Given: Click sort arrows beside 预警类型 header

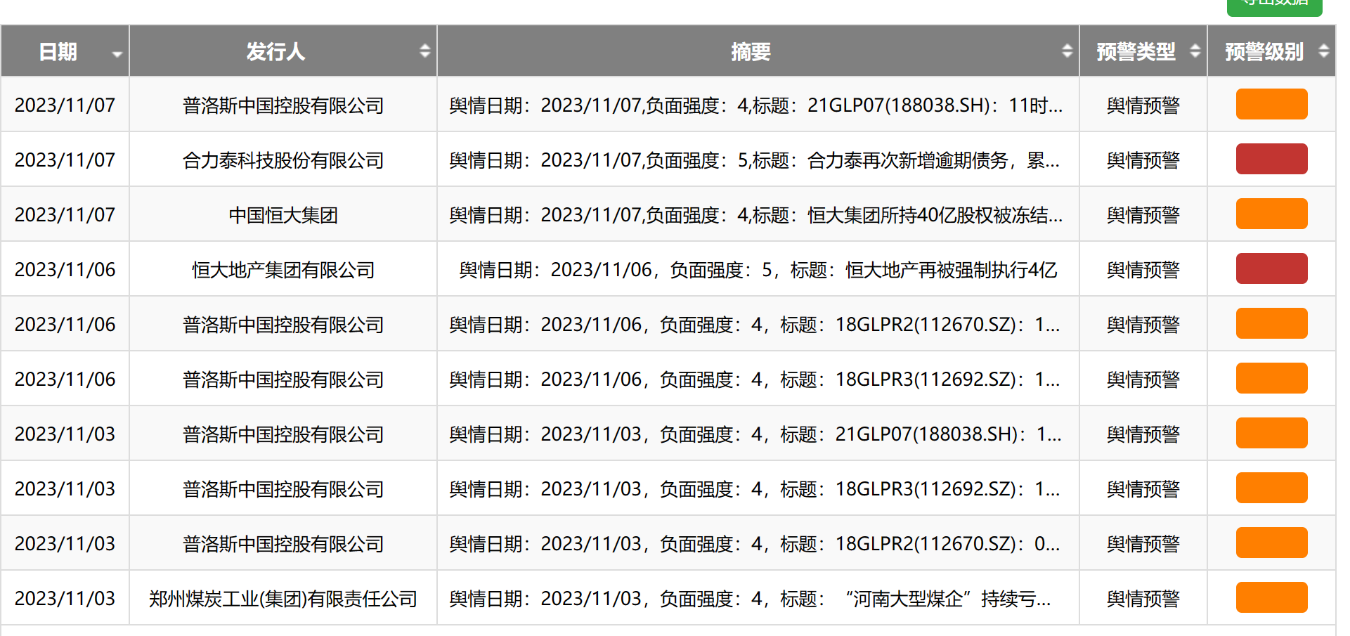Looking at the screenshot, I should [1195, 51].
